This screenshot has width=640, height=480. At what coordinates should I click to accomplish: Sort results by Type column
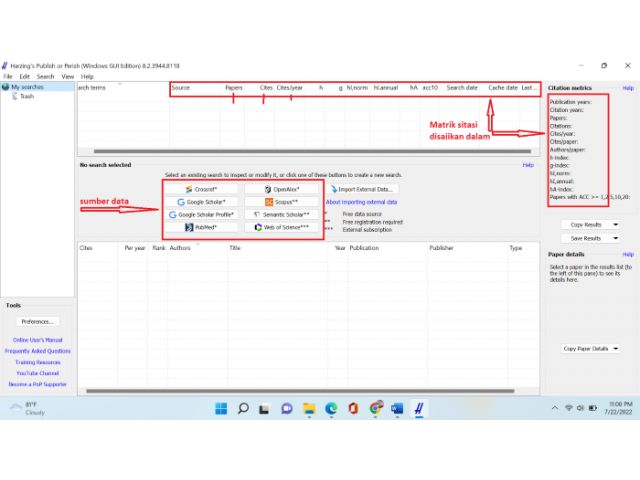pyautogui.click(x=516, y=248)
